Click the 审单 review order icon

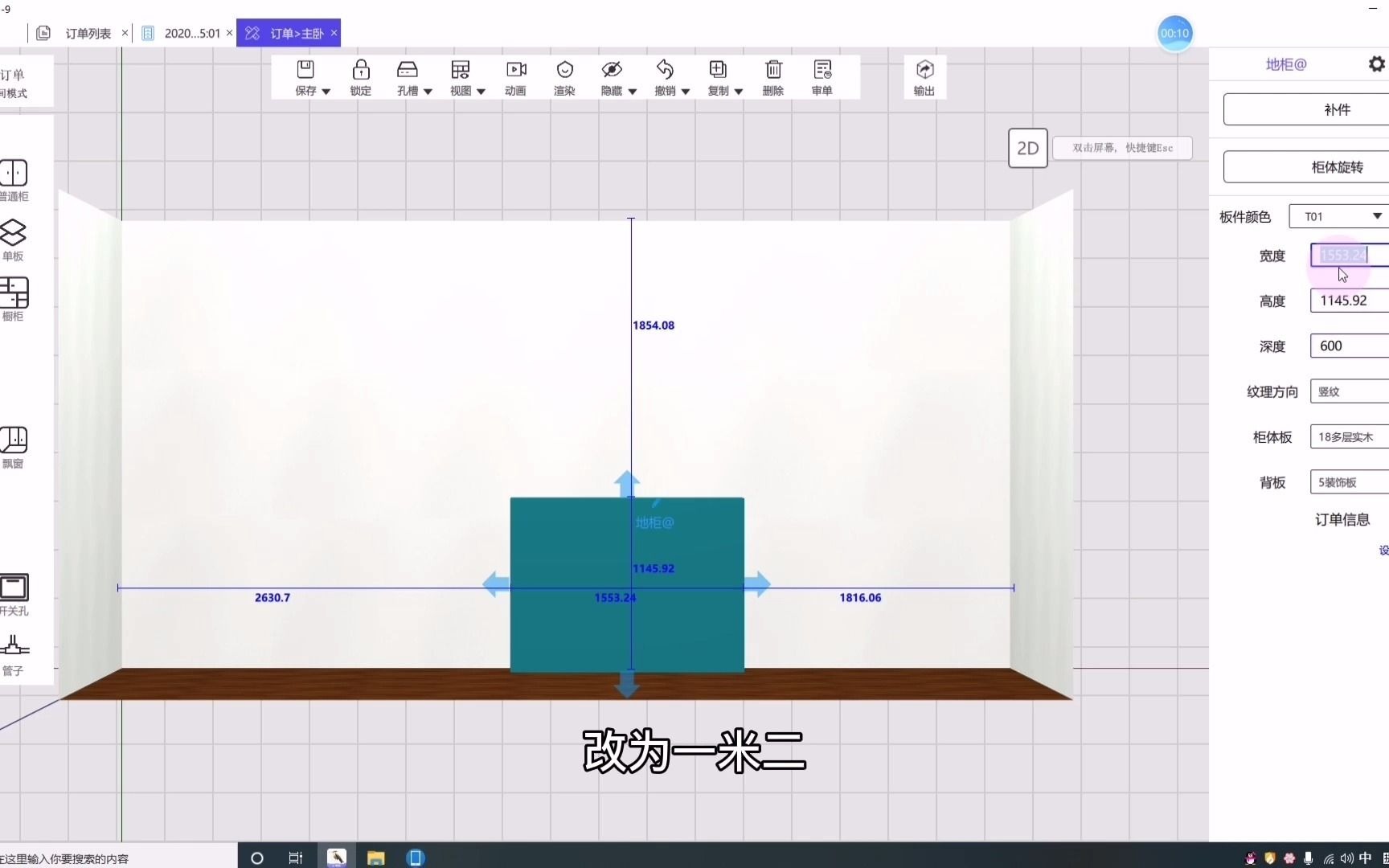(x=822, y=69)
